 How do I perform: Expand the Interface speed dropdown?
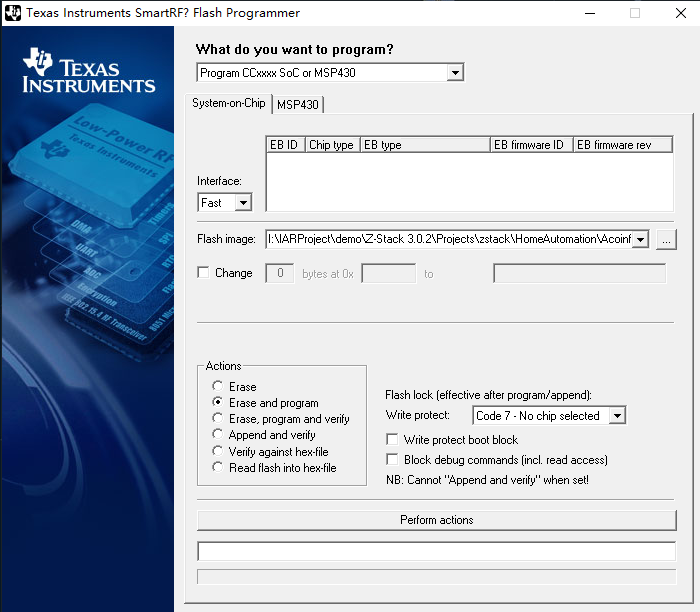pyautogui.click(x=243, y=203)
